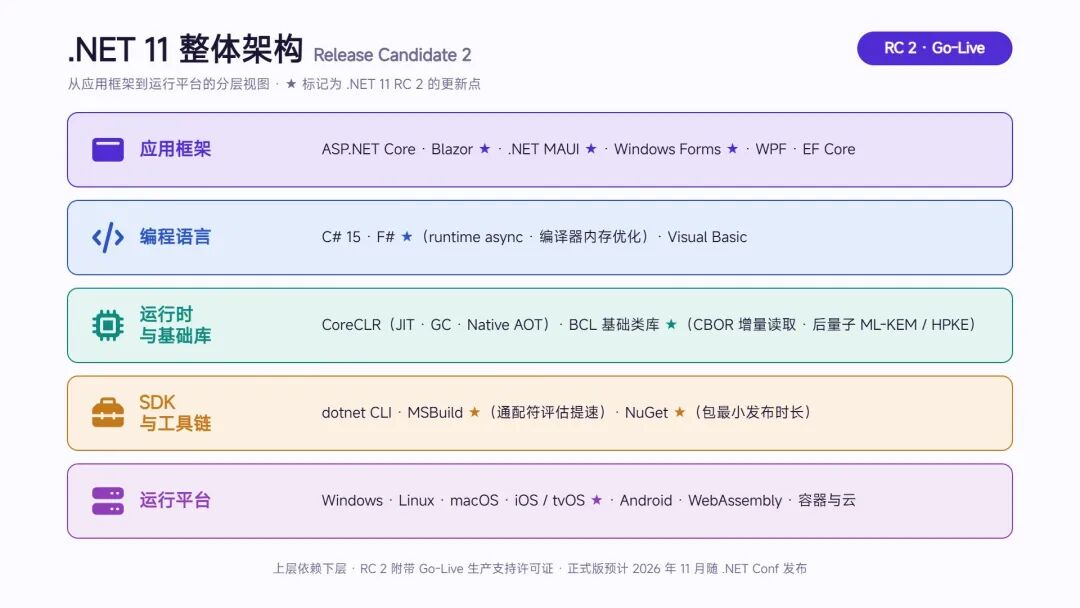The width and height of the screenshot is (1080, 608).
Task: Click the Release Candidate 2 subtitle
Action: click(392, 55)
